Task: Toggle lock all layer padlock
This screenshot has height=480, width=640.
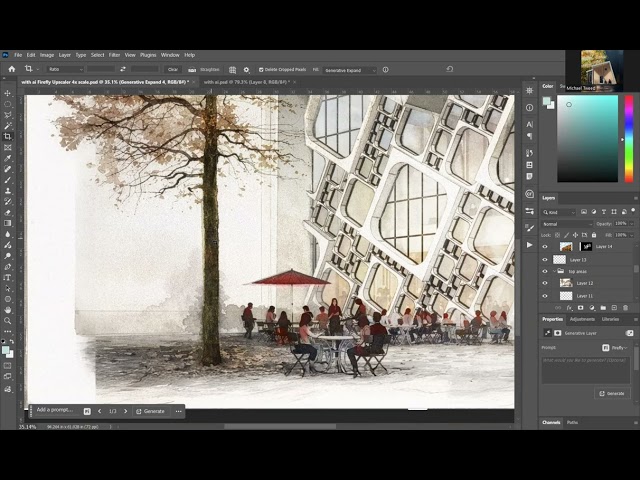Action: tap(594, 235)
